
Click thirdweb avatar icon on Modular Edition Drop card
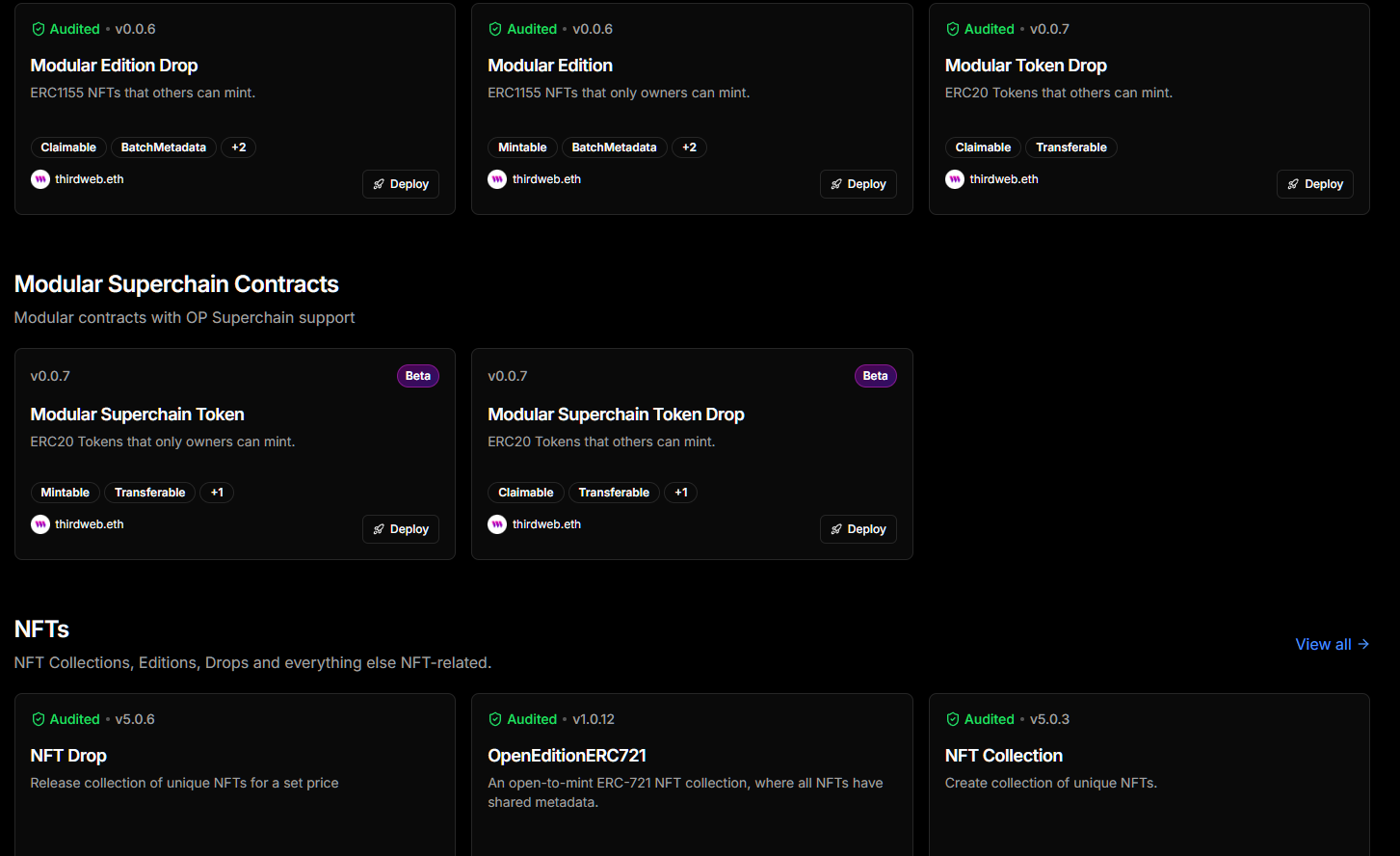(40, 179)
